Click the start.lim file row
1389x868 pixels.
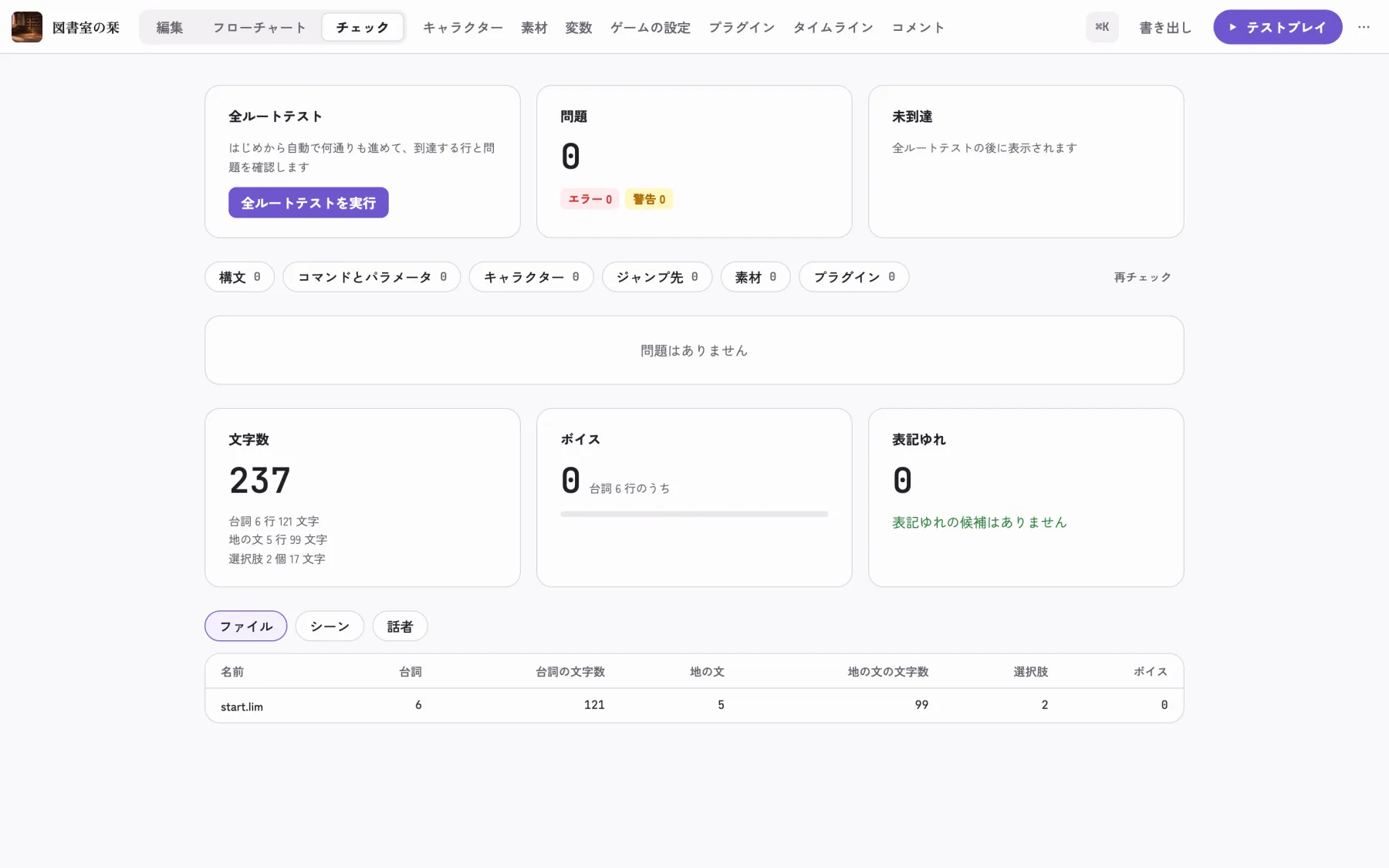coord(694,705)
